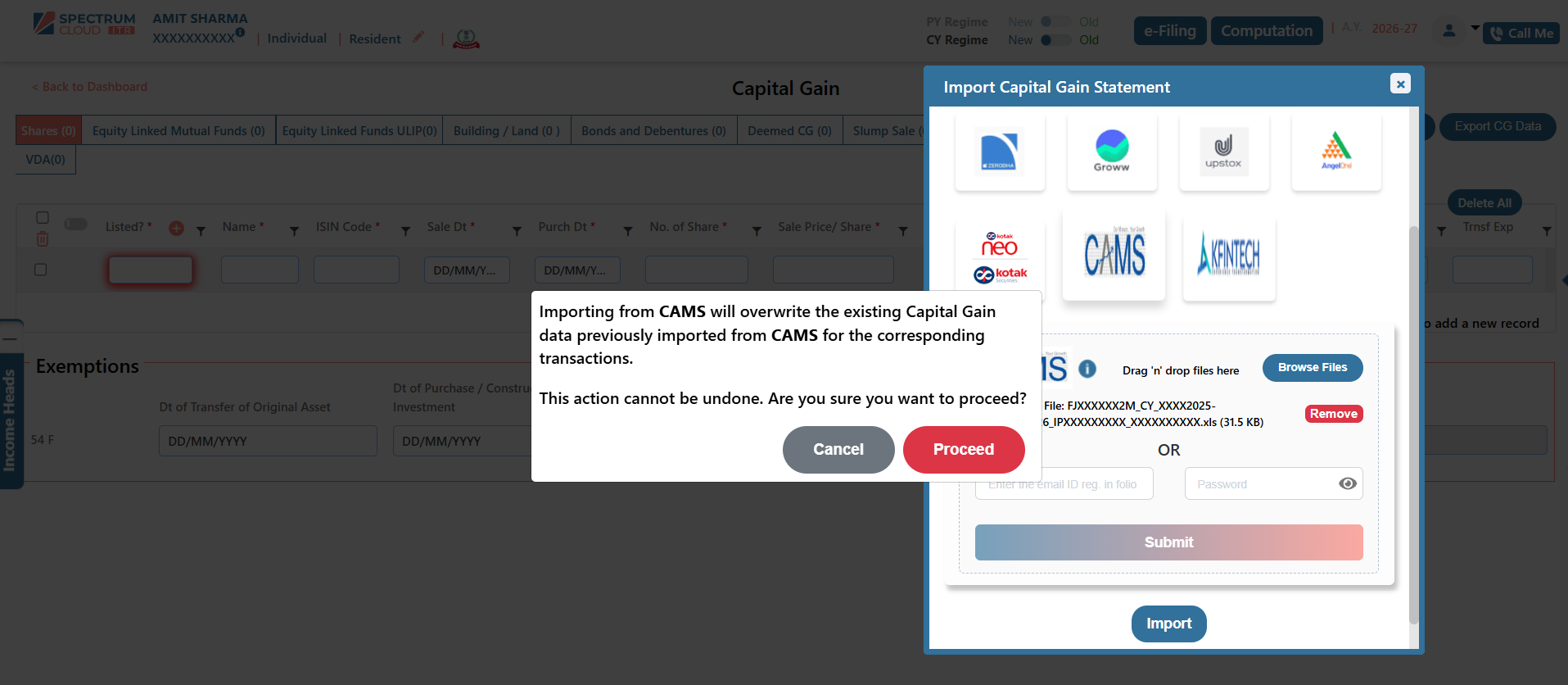The image size is (1568, 685).
Task: Toggle the CY Regime New/Old switch
Action: pos(1055,40)
